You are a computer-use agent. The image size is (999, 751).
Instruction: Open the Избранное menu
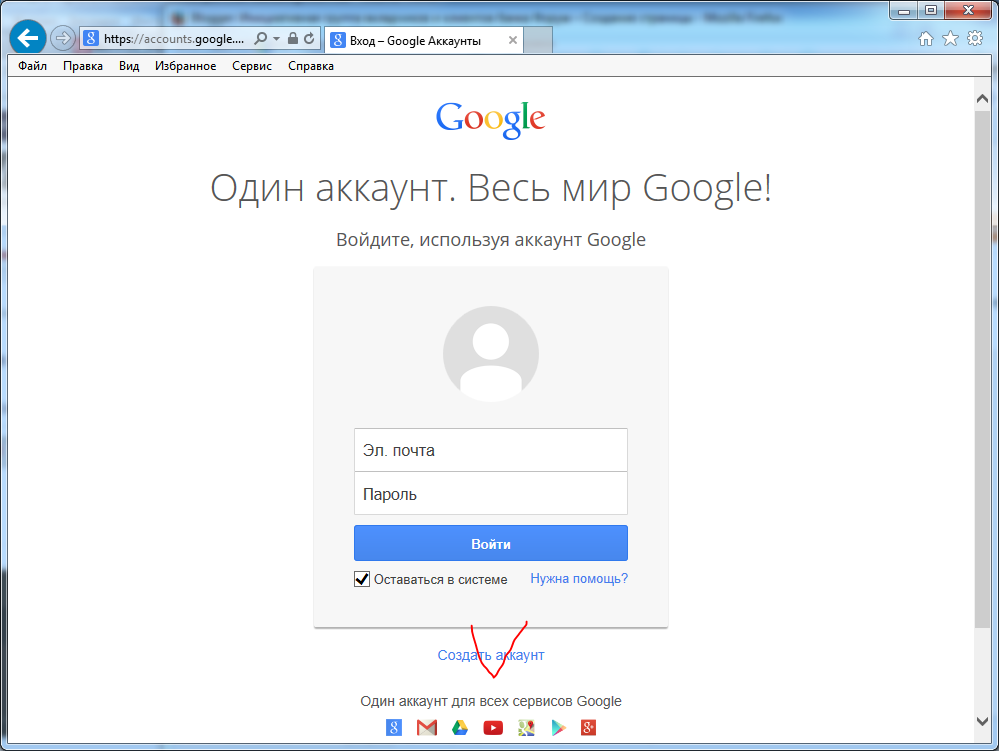click(x=185, y=66)
